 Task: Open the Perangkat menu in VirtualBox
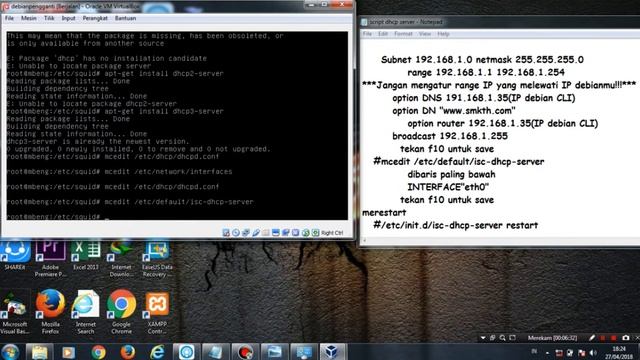95,18
